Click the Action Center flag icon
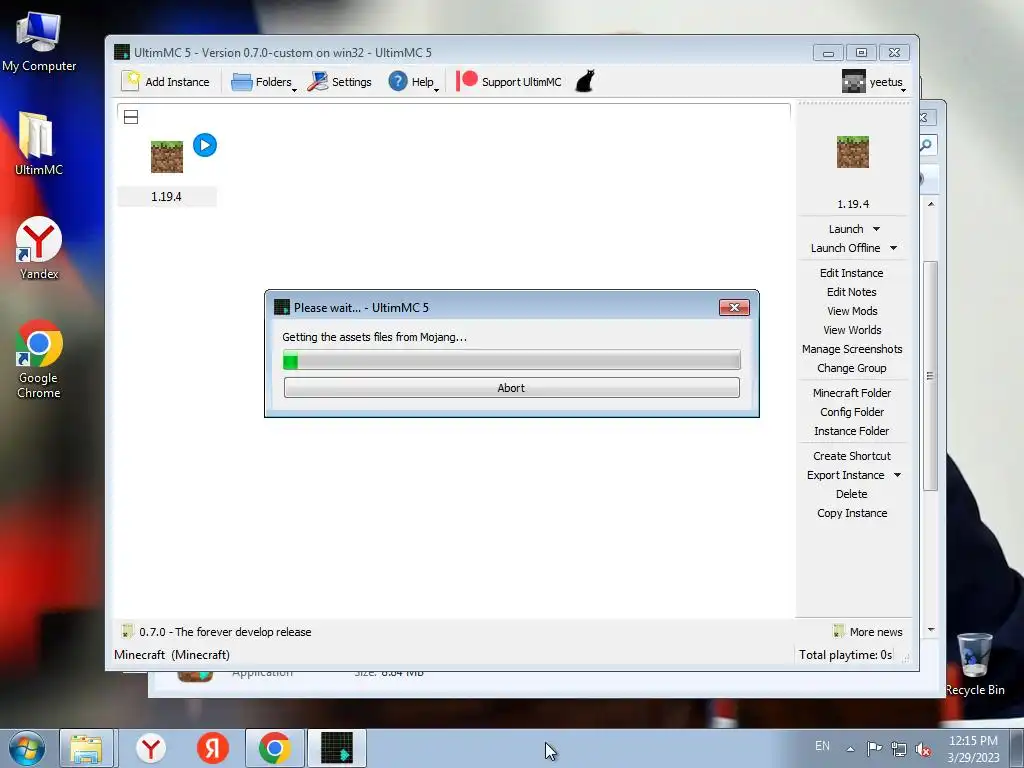Screen dimensions: 1024x768 point(874,749)
